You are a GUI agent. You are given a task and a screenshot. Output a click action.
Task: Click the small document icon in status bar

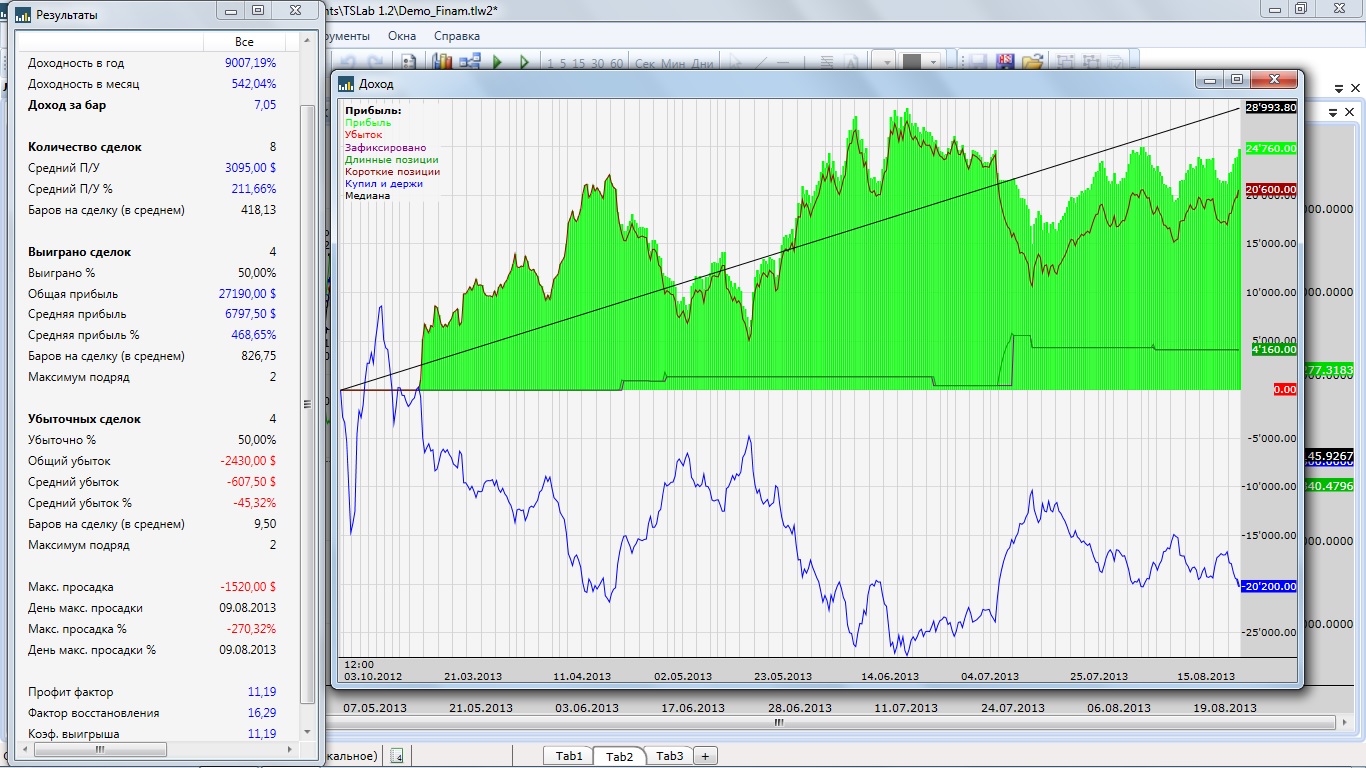pyautogui.click(x=397, y=756)
